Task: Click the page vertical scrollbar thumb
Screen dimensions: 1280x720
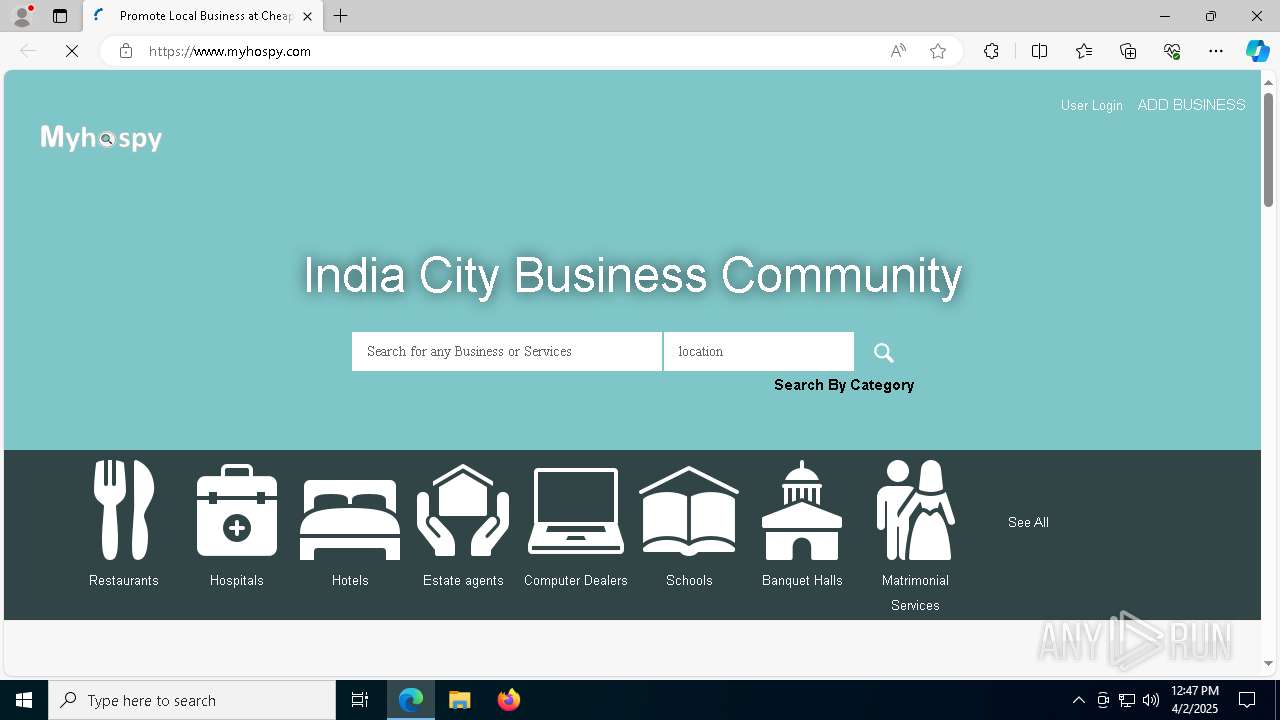Action: [x=1268, y=150]
